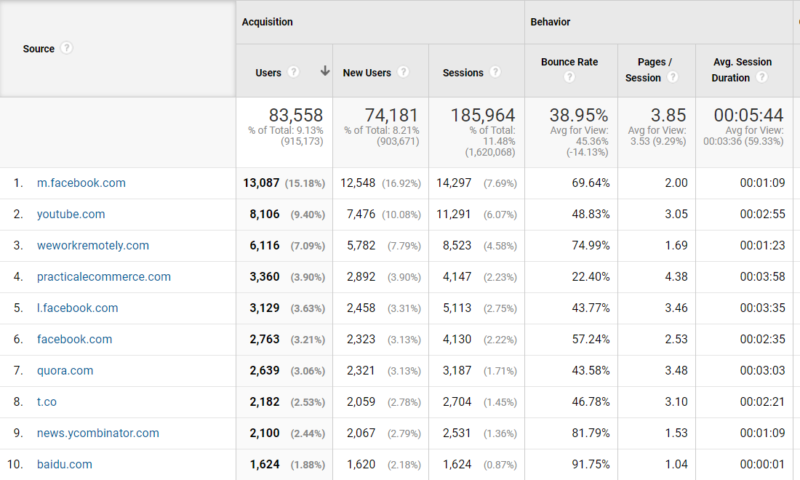800x480 pixels.
Task: Select overall bounce rate 38.95%
Action: 579,115
